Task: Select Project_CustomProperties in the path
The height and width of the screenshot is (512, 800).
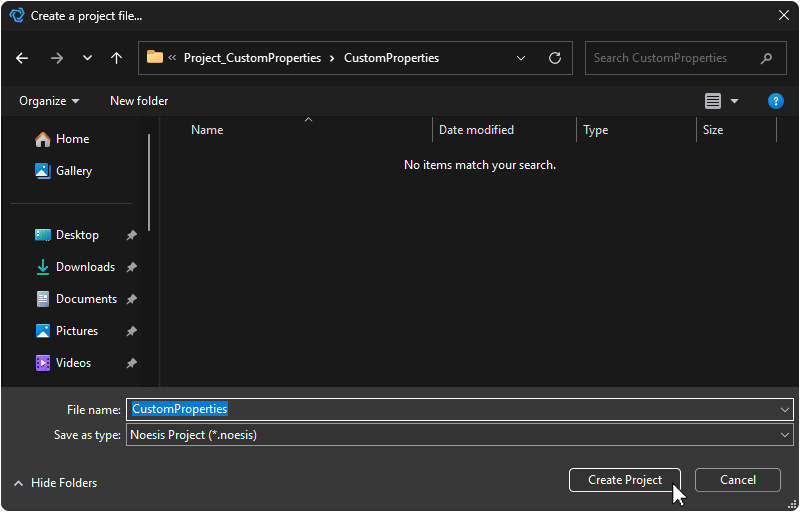Action: [x=252, y=58]
